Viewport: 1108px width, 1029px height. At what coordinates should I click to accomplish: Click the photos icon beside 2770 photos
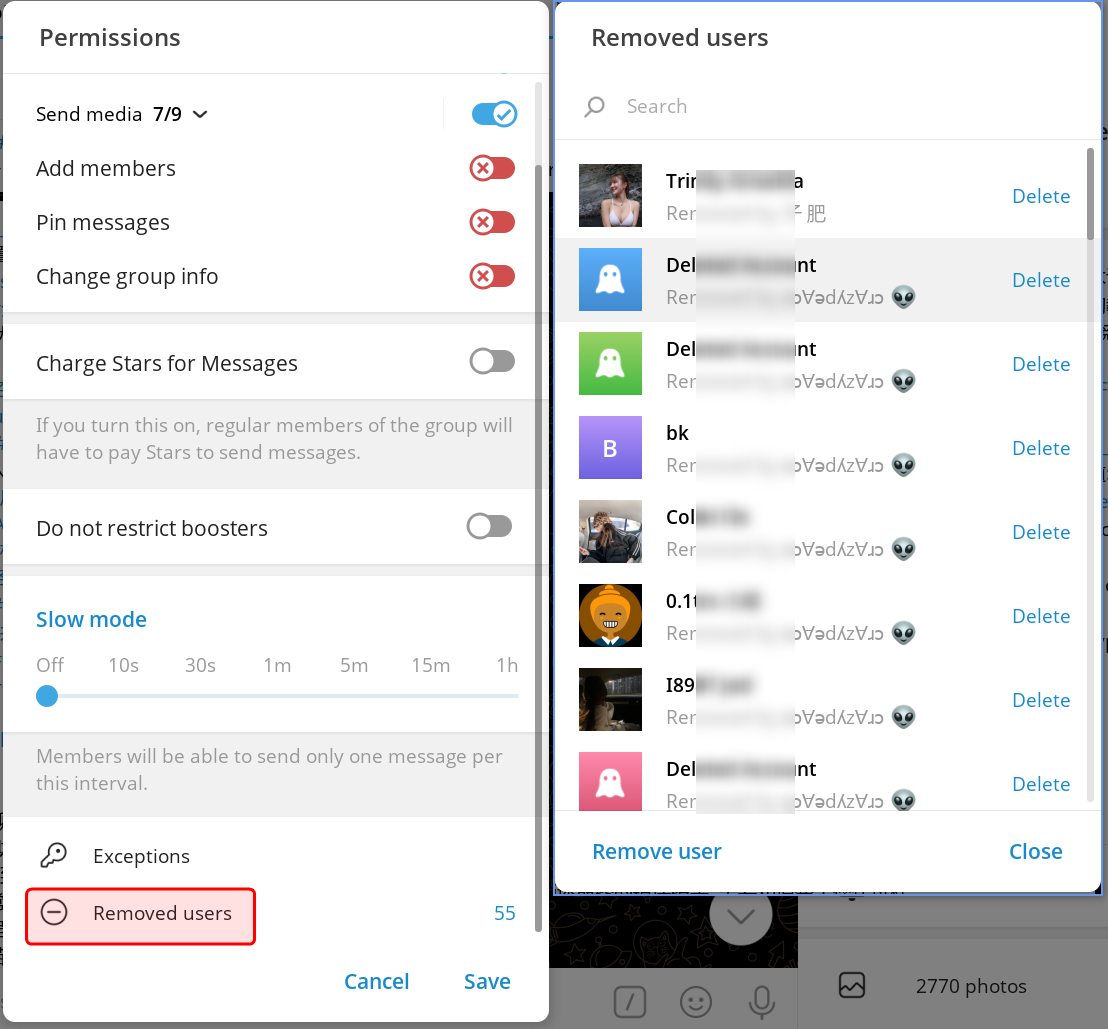852,986
